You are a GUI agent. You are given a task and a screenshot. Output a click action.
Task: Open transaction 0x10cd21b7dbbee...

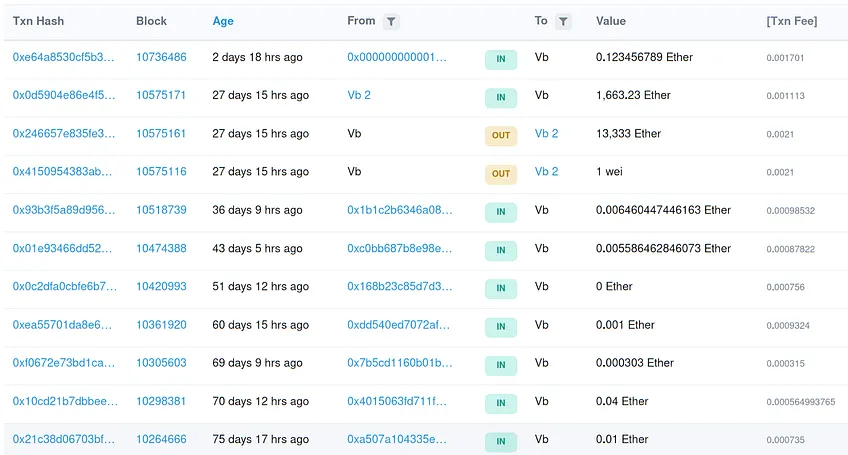pyautogui.click(x=65, y=401)
